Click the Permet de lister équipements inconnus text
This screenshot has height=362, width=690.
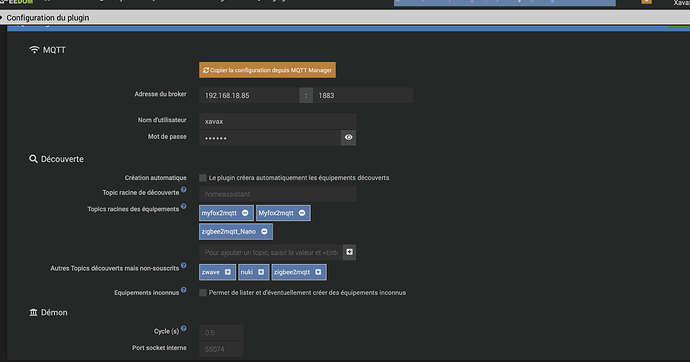tap(307, 293)
